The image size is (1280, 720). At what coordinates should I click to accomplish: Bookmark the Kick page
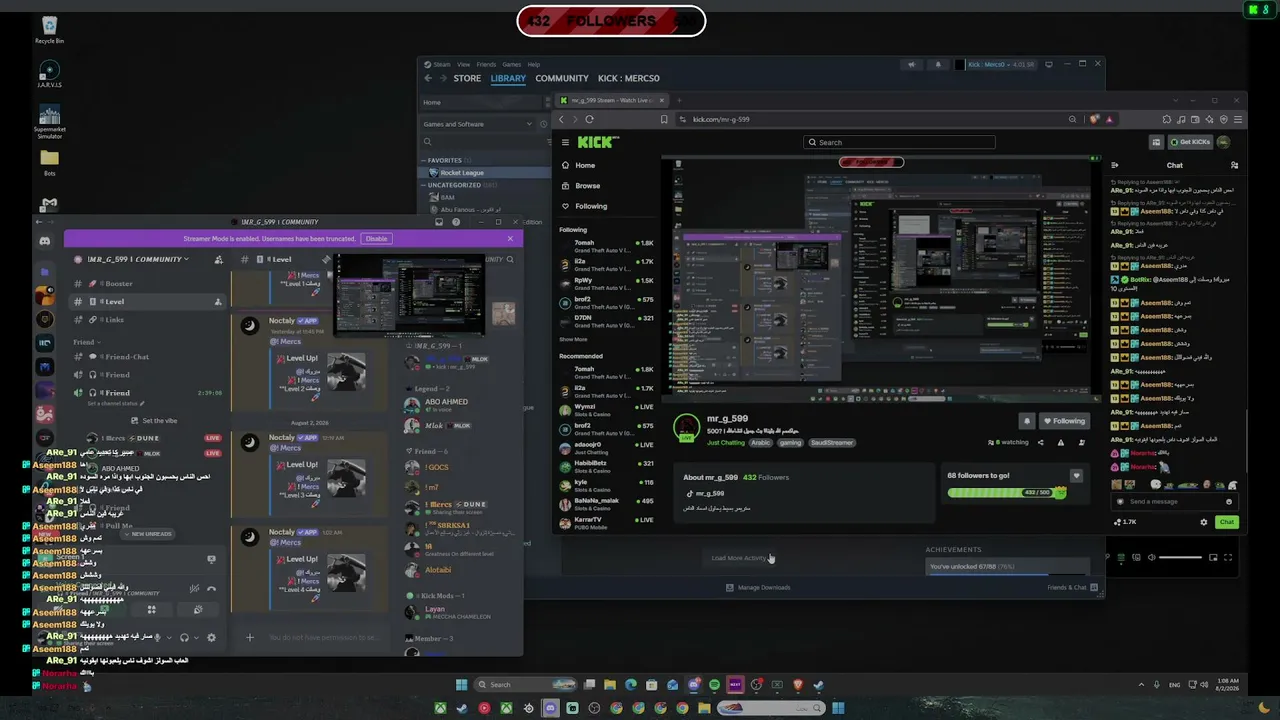pos(664,119)
